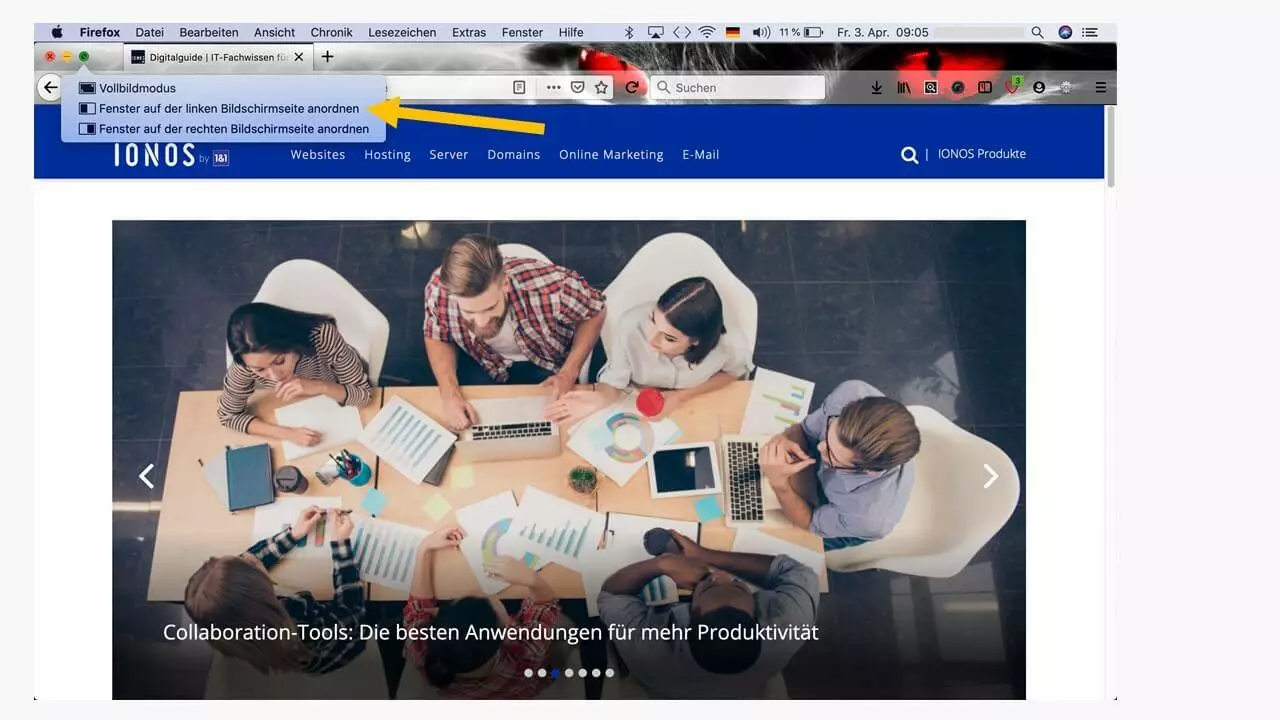Click the third carousel pagination dot

click(555, 673)
